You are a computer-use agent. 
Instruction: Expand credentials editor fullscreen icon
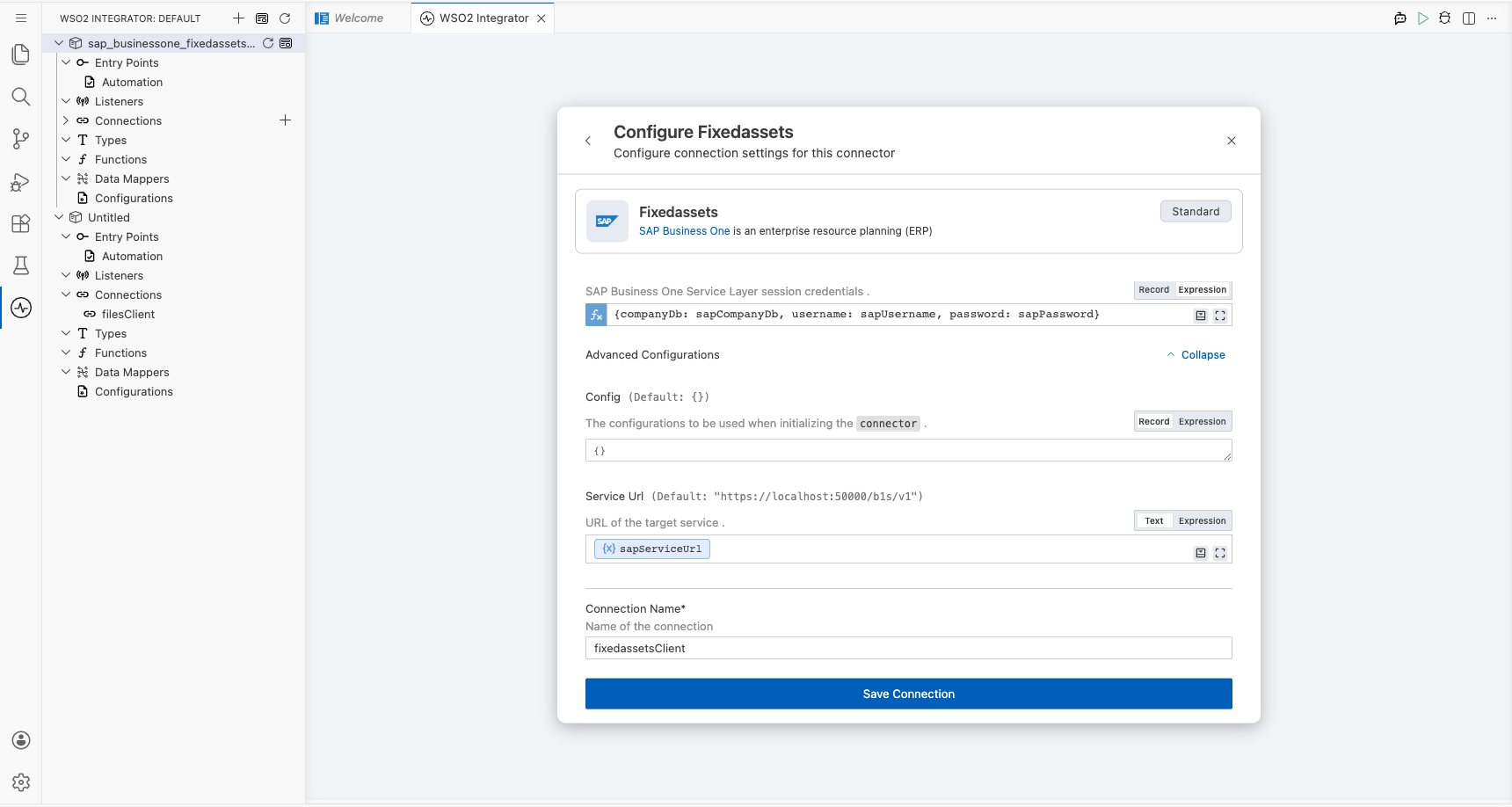pyautogui.click(x=1220, y=316)
